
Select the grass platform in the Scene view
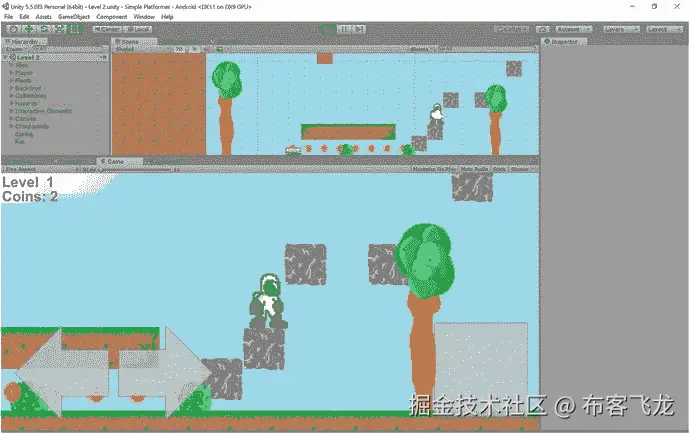[x=348, y=132]
